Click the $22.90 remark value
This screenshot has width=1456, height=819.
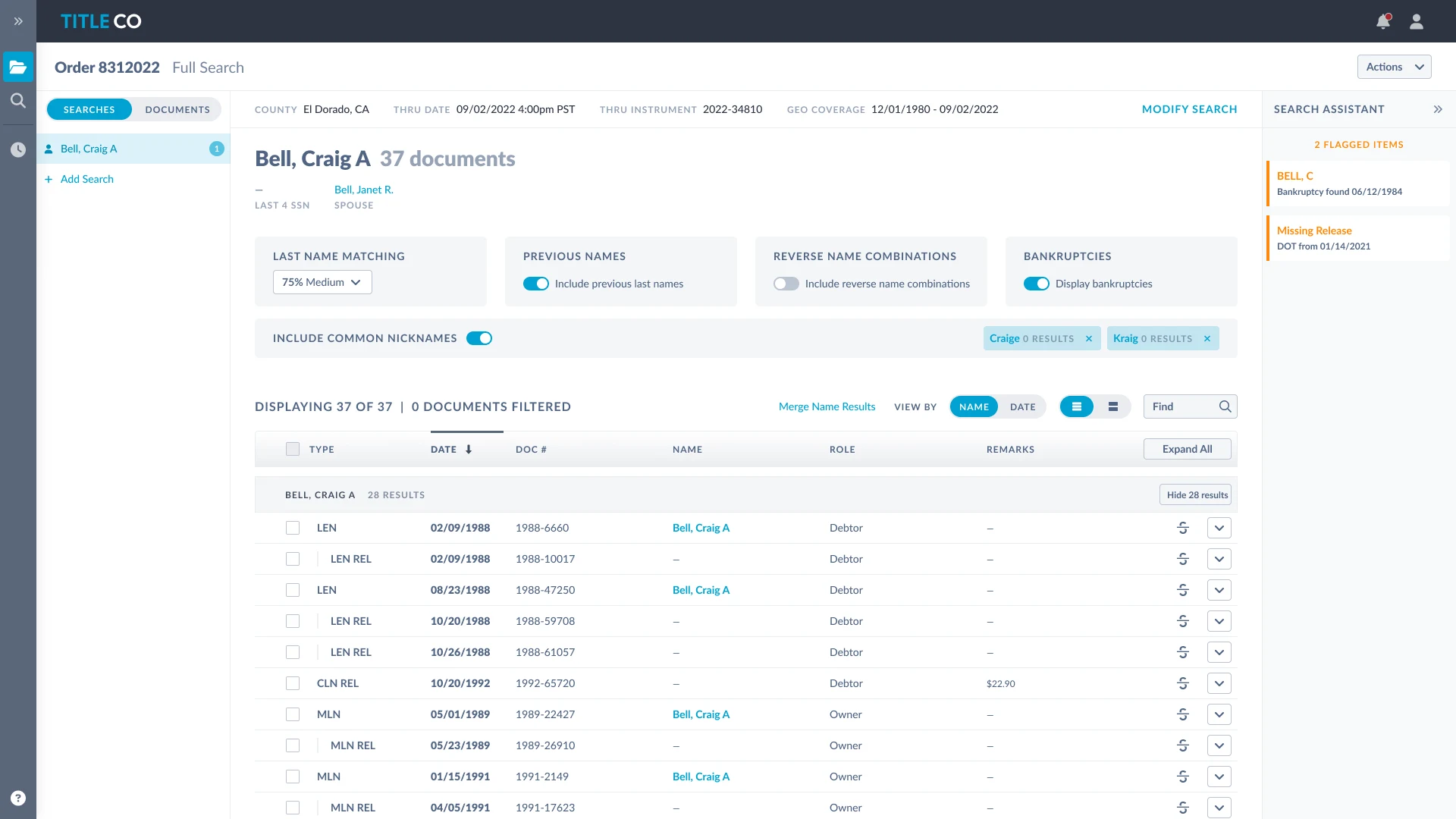click(x=1001, y=683)
